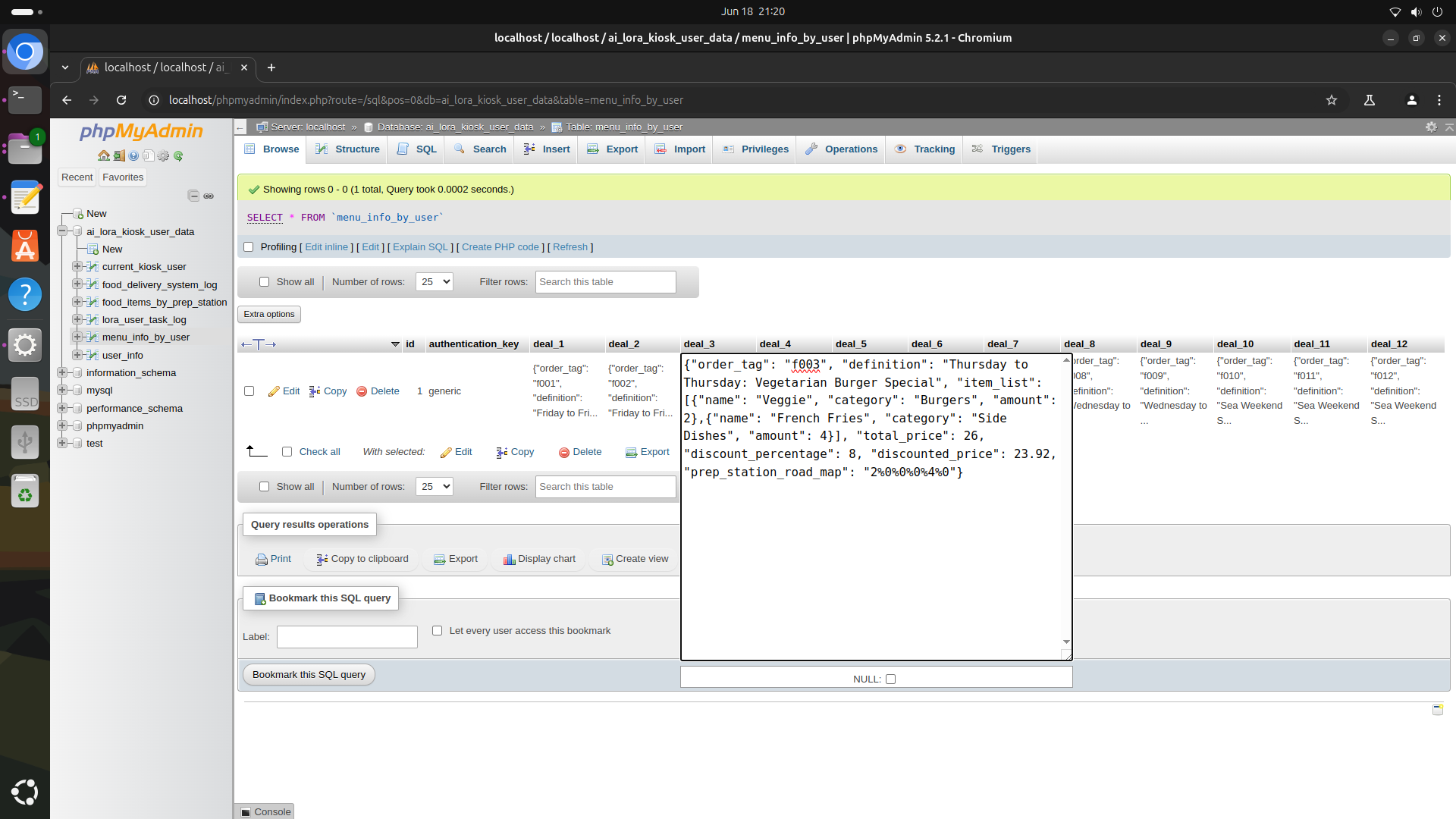Click the collapse all tree icon

coord(193,196)
